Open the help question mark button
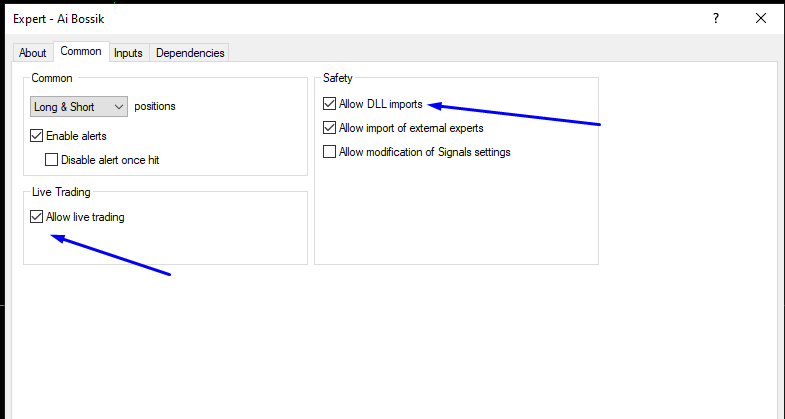This screenshot has width=785, height=419. 715,19
